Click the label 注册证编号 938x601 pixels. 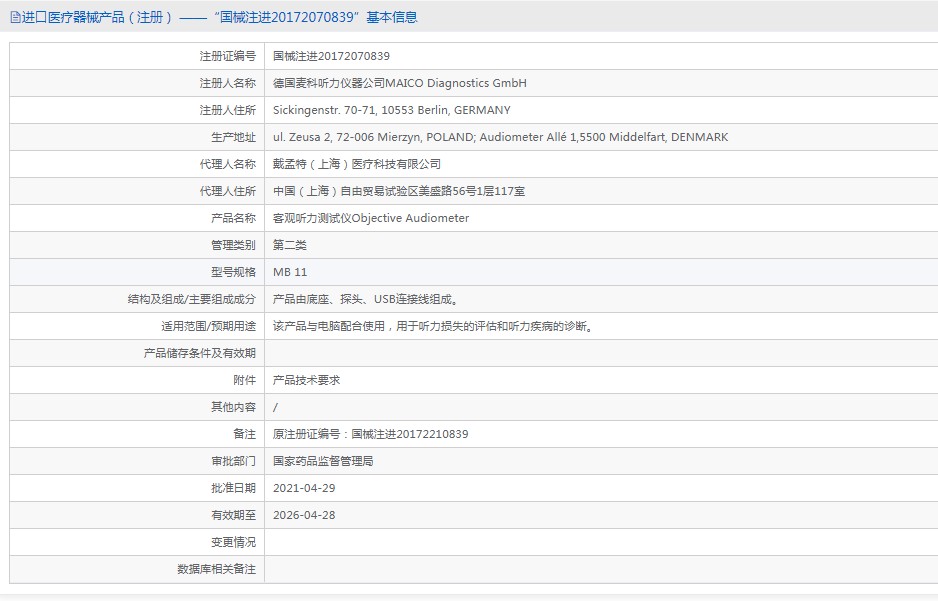(x=227, y=56)
